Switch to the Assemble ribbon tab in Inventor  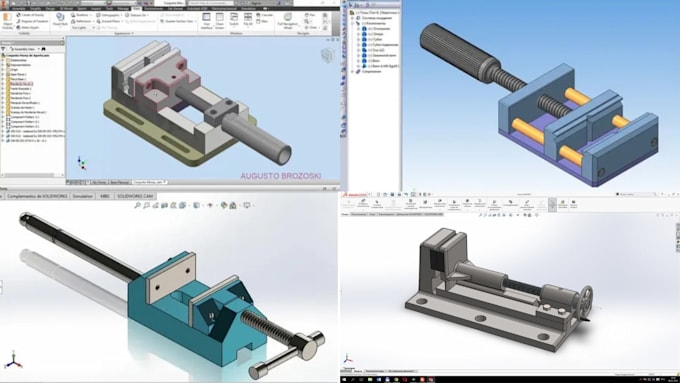(18, 8)
